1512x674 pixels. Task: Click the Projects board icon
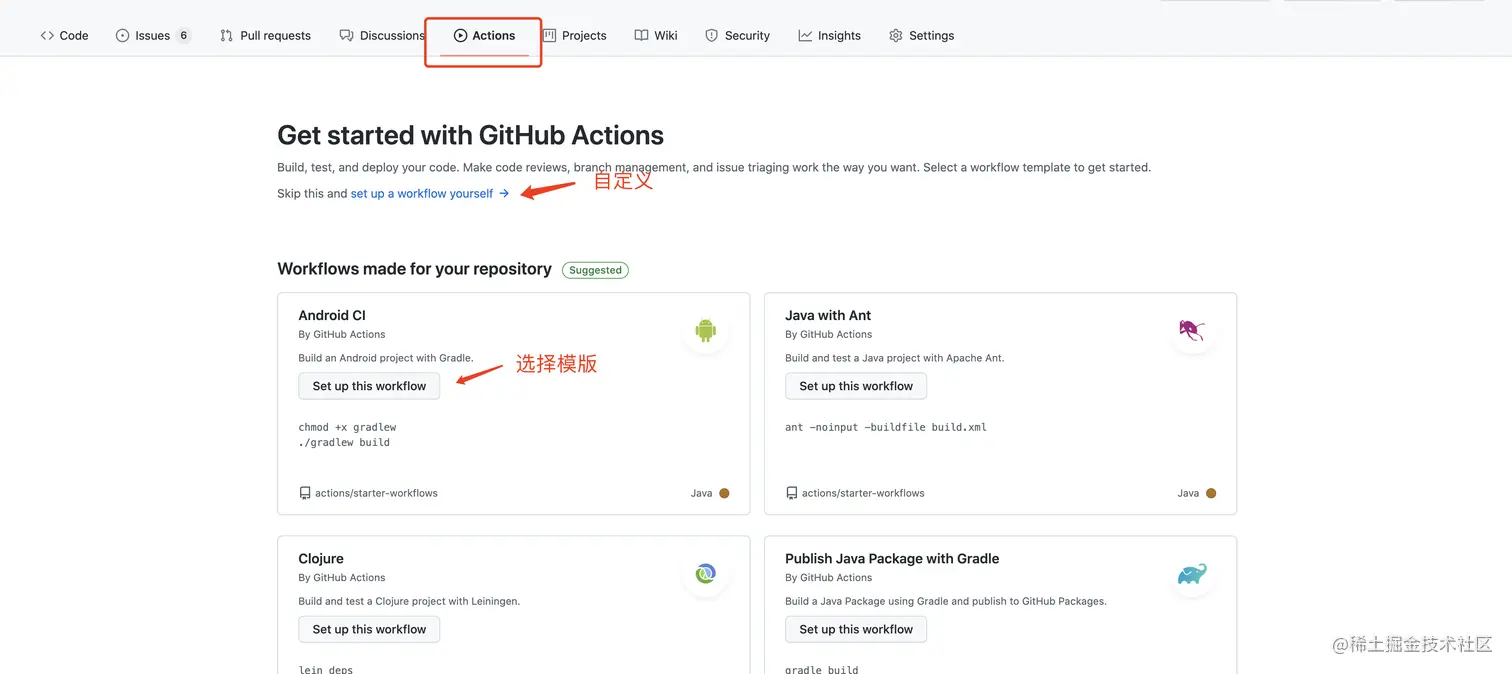(549, 35)
